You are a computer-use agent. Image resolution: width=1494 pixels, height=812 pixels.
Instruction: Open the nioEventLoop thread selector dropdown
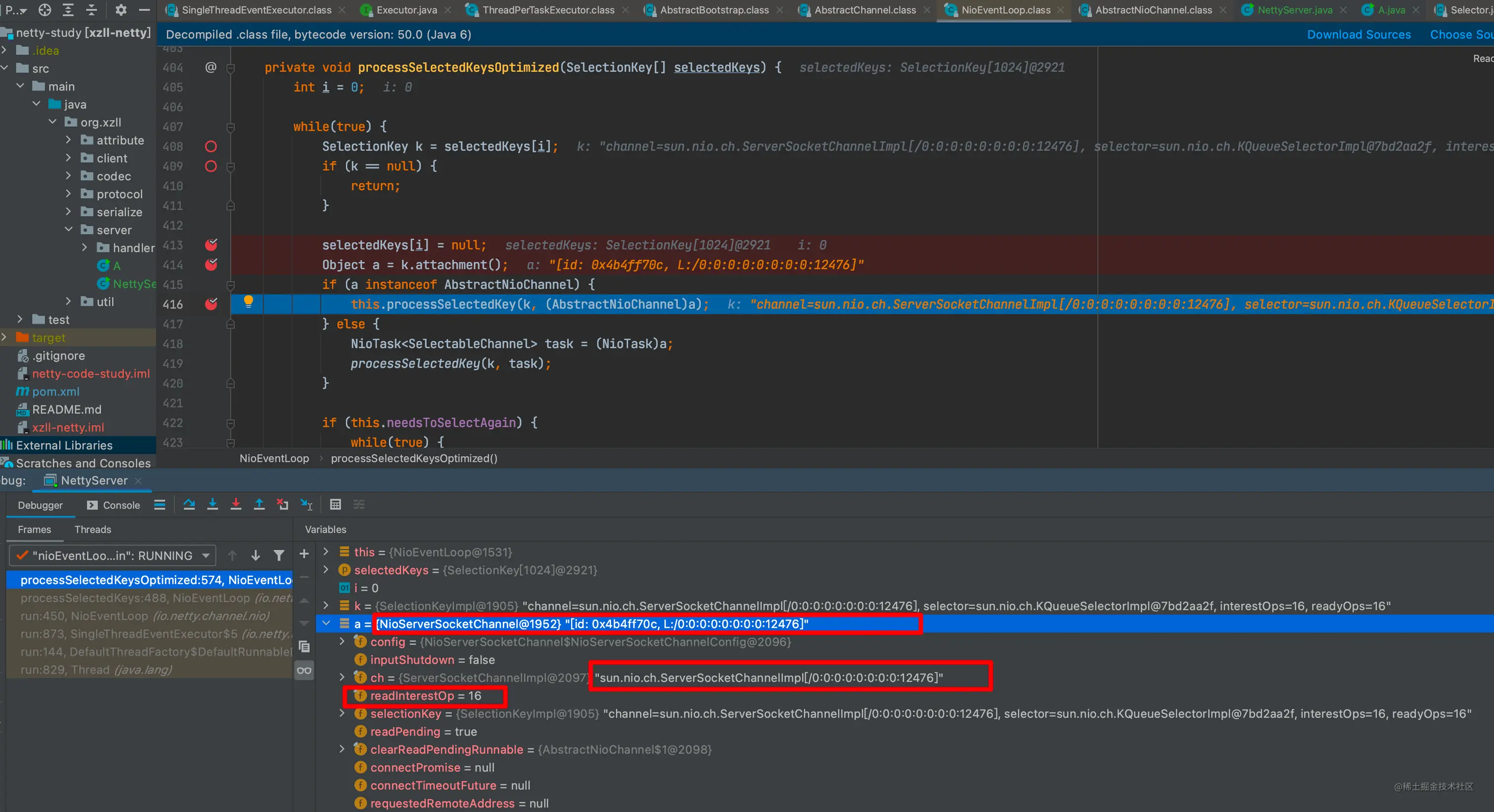point(113,556)
